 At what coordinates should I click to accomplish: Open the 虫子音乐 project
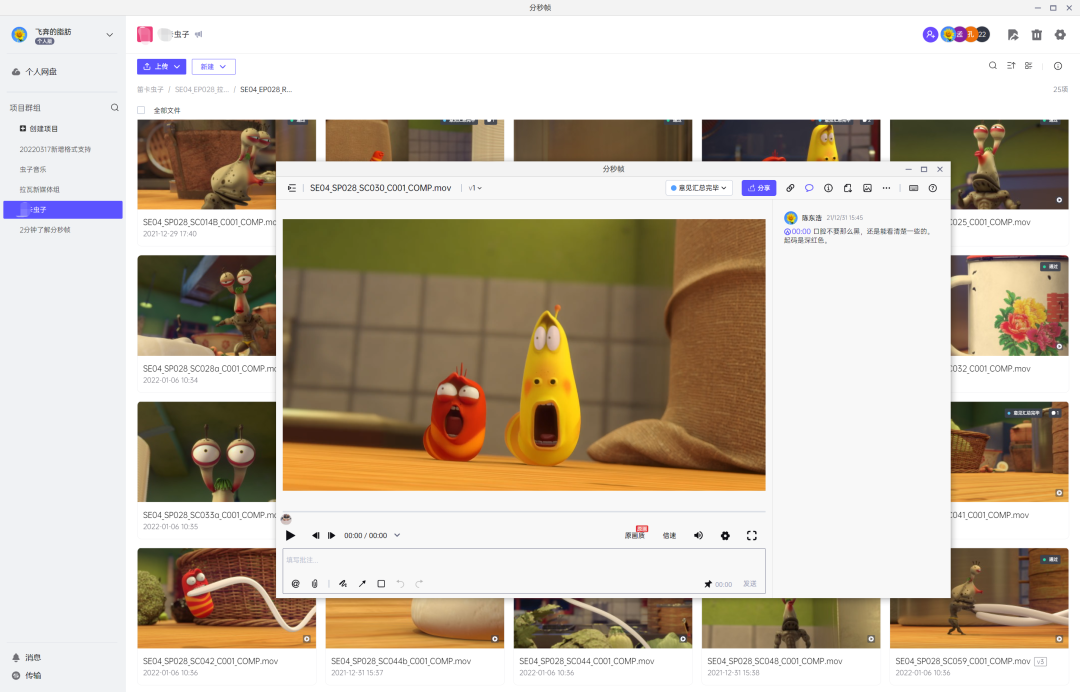33,169
